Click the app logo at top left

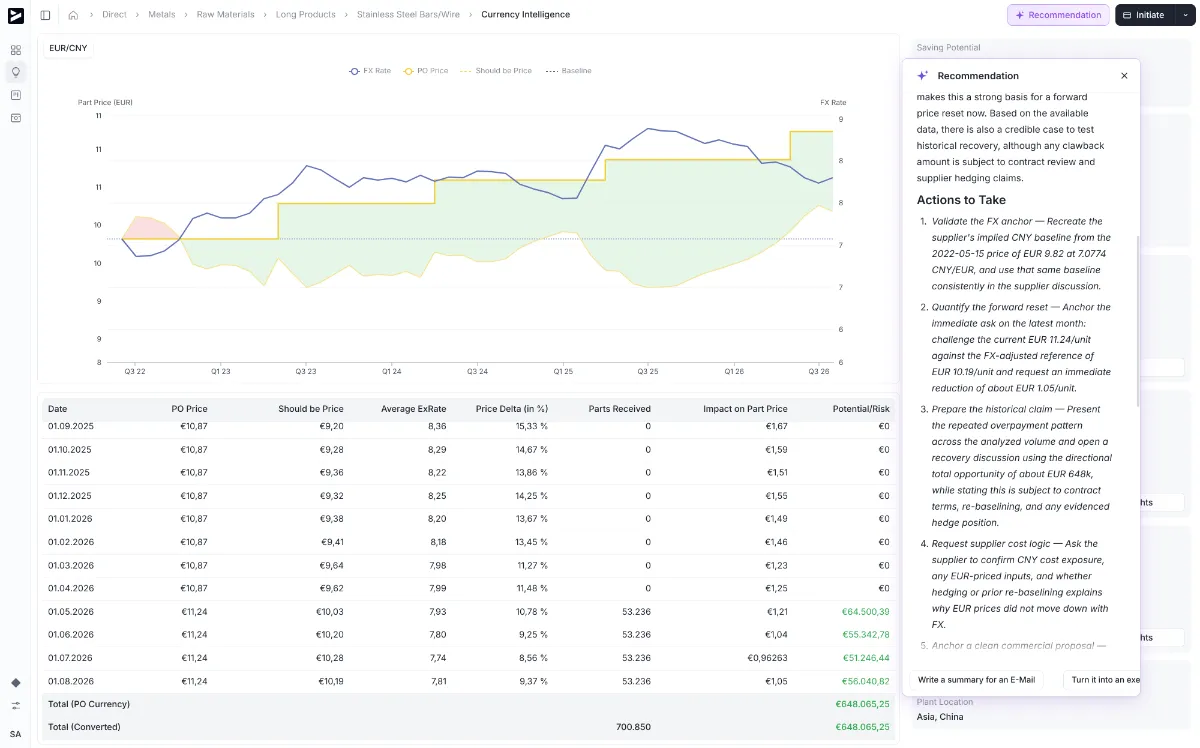tap(15, 15)
